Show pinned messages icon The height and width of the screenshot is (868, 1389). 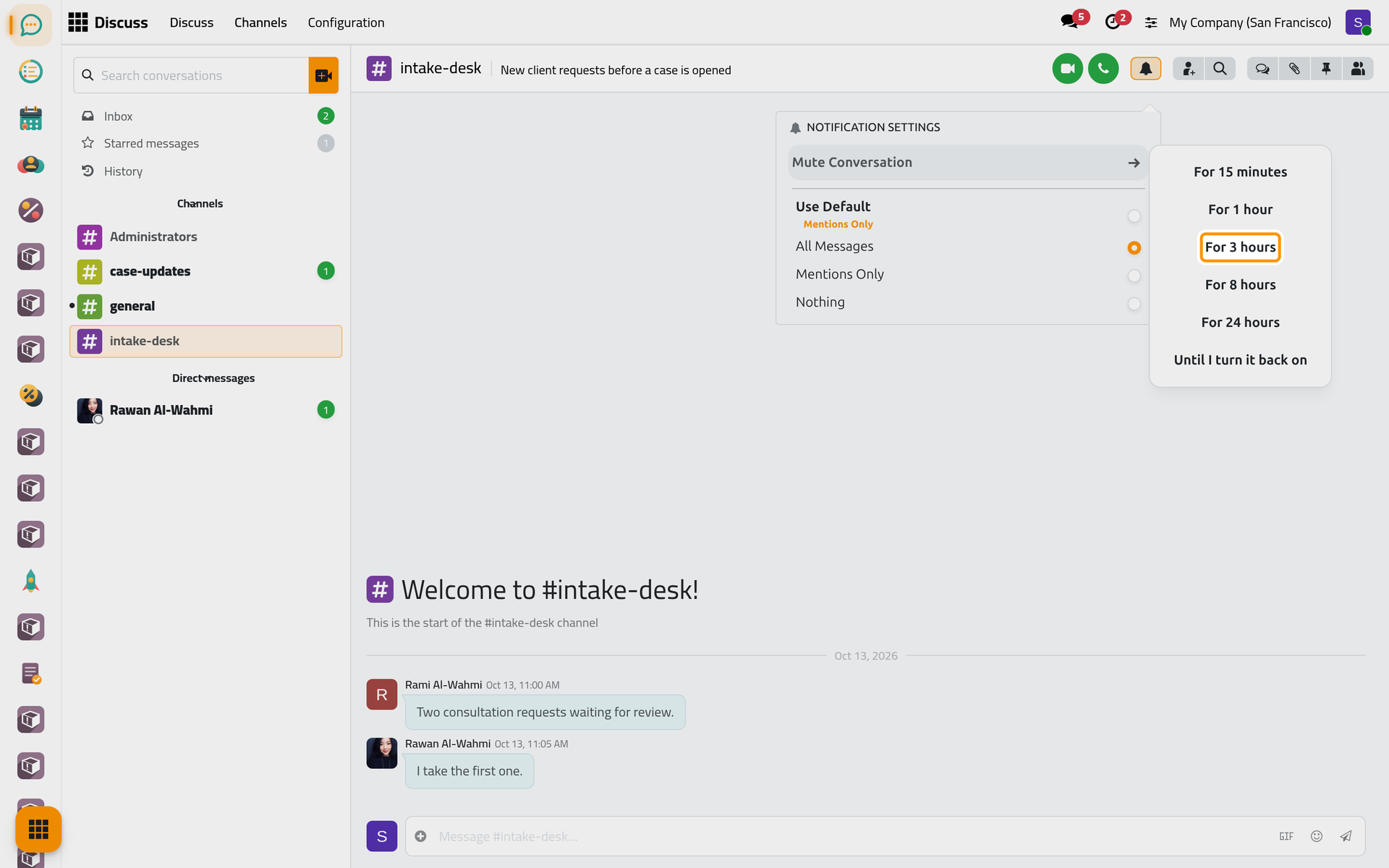click(1326, 69)
